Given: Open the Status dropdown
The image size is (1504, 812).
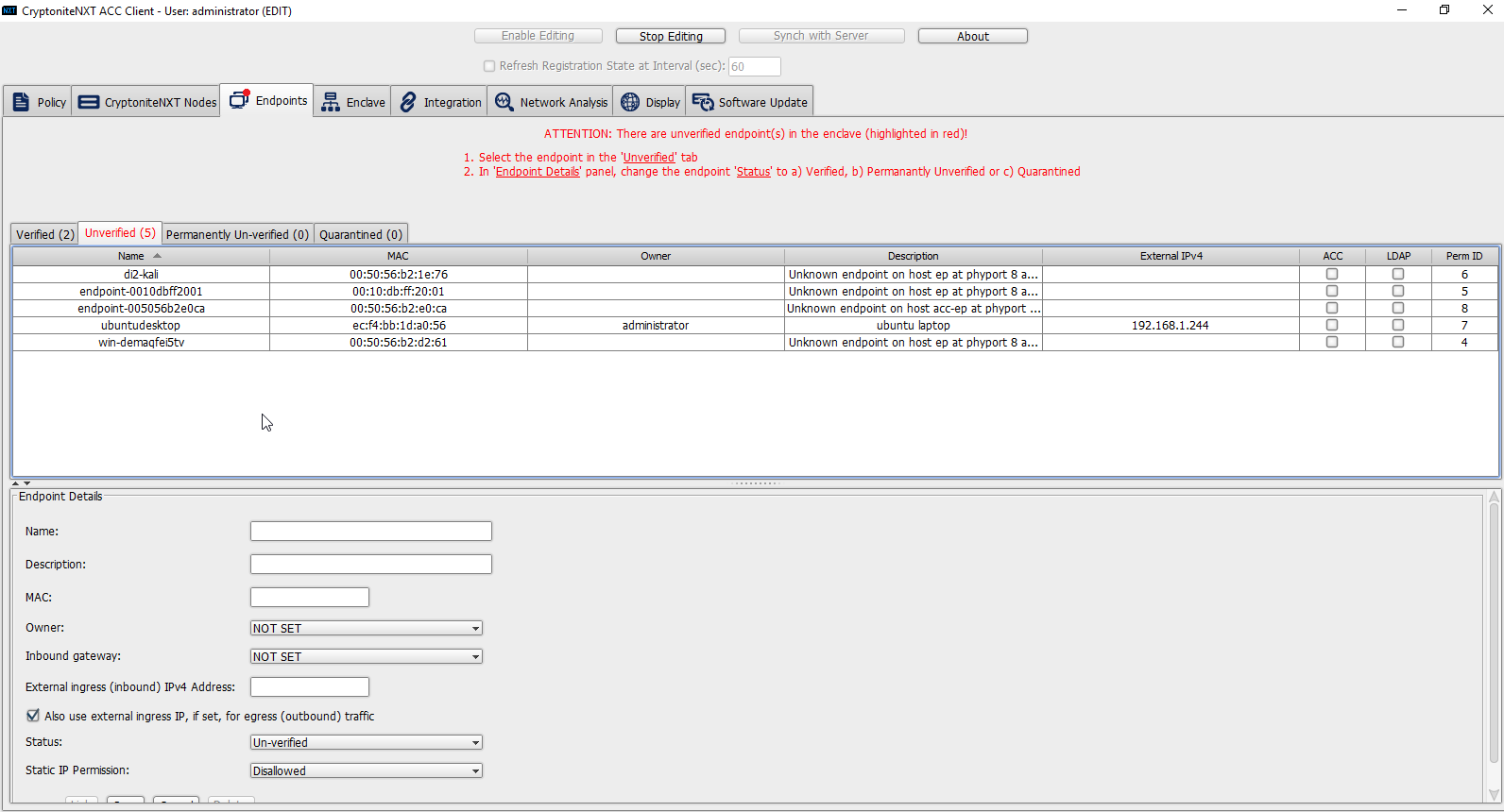Looking at the screenshot, I should click(x=367, y=742).
